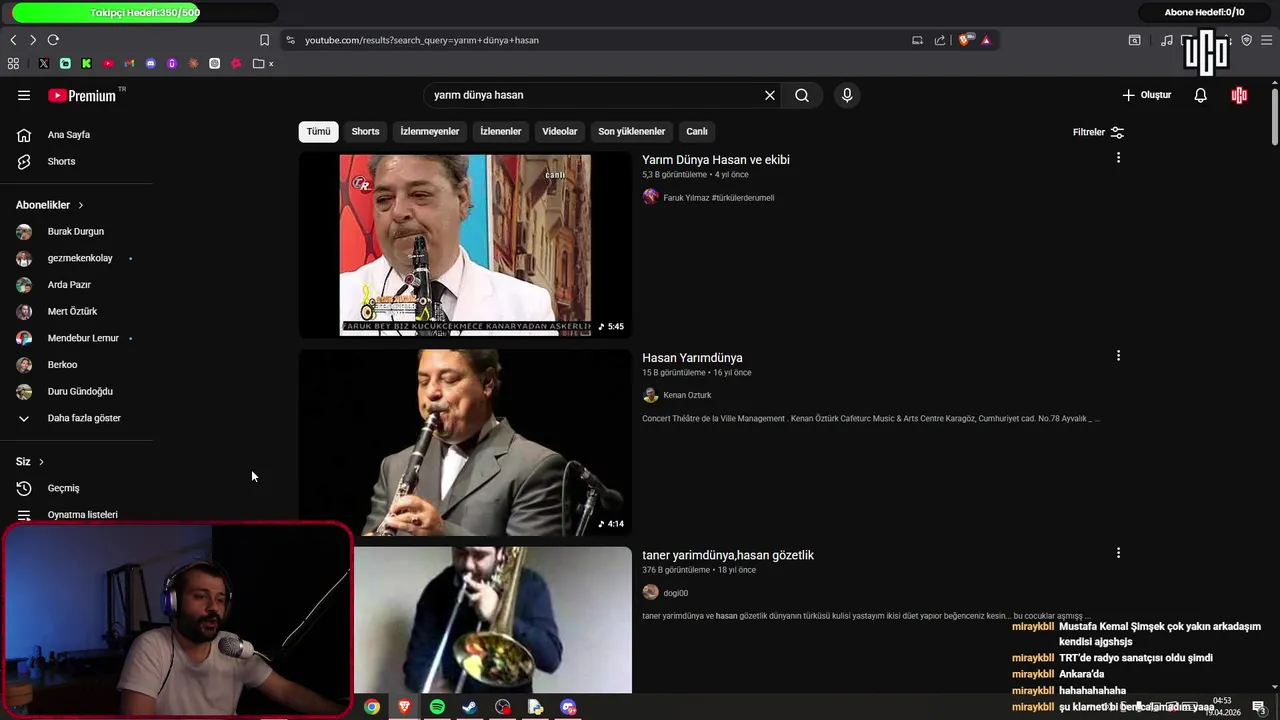Select the Shorts filter chip
Image resolution: width=1280 pixels, height=720 pixels.
click(365, 131)
